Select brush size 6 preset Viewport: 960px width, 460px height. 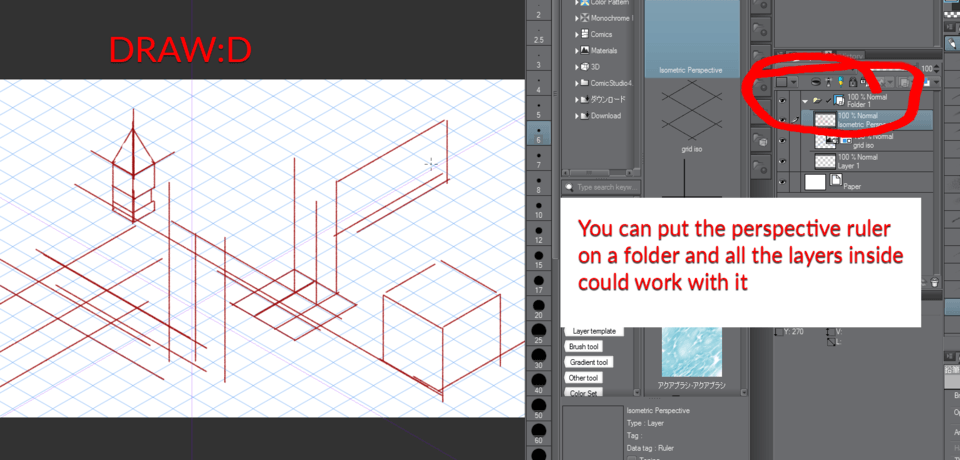coord(539,136)
